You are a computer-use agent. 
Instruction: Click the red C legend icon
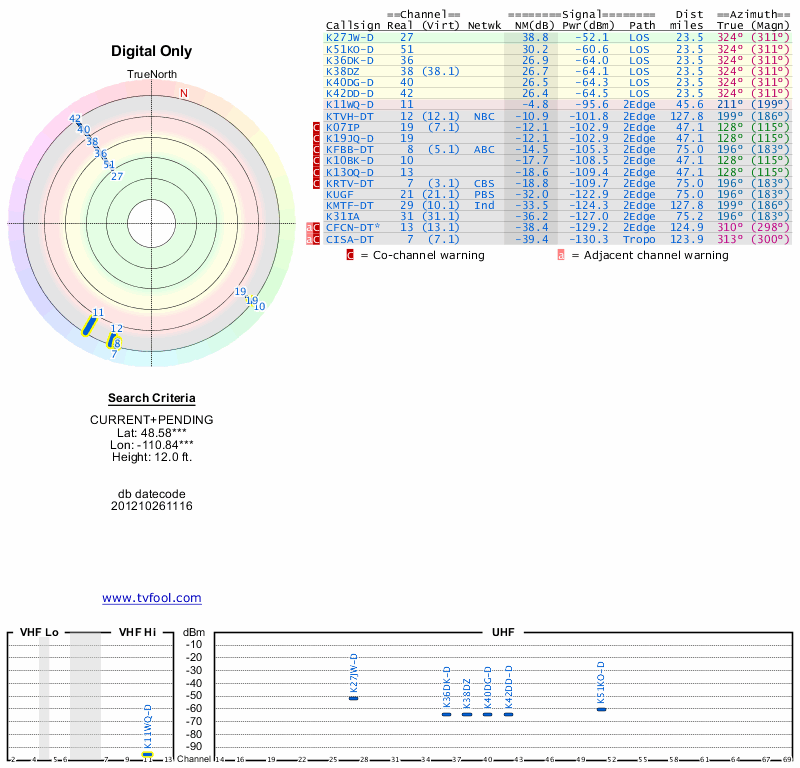pos(350,255)
